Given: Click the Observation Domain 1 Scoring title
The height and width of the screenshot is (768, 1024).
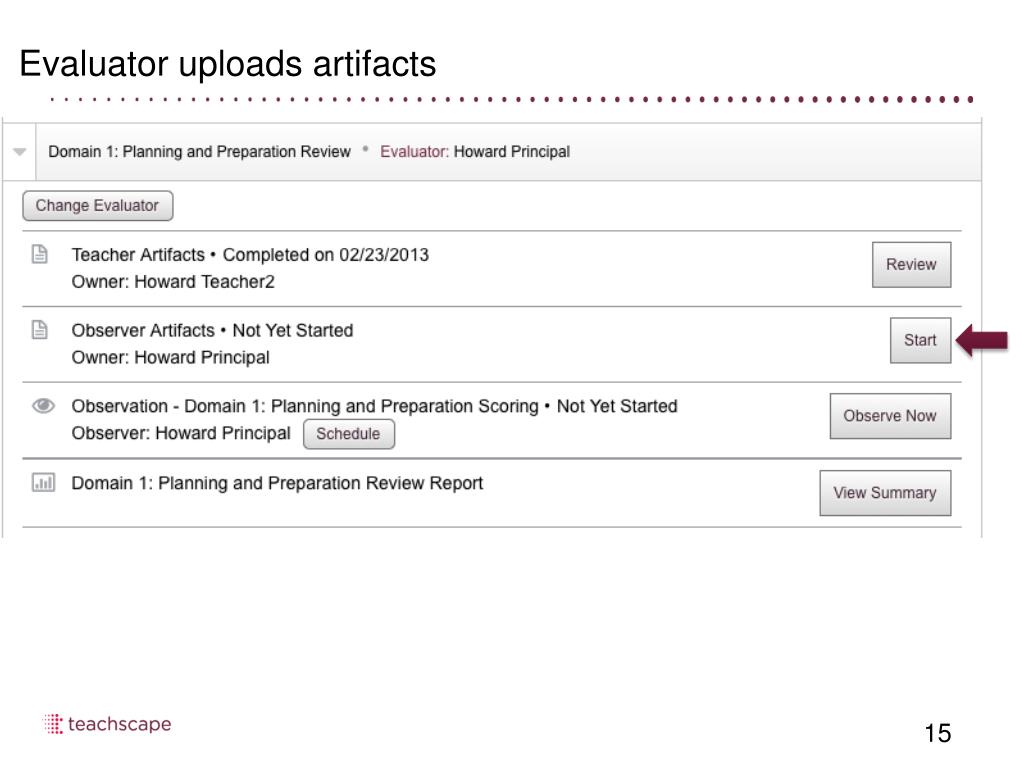Looking at the screenshot, I should tap(374, 406).
